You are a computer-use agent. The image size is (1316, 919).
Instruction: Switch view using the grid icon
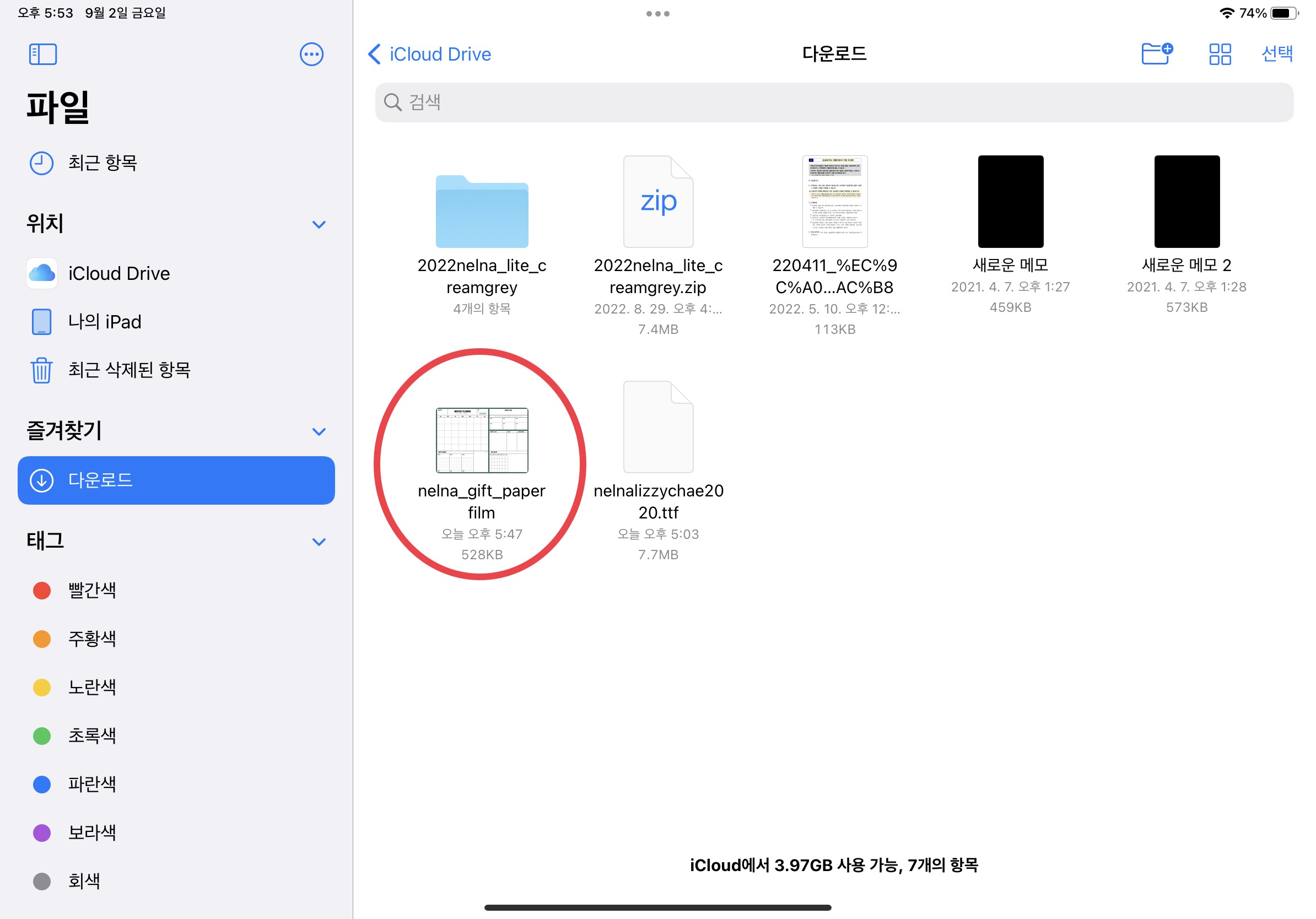[1220, 55]
